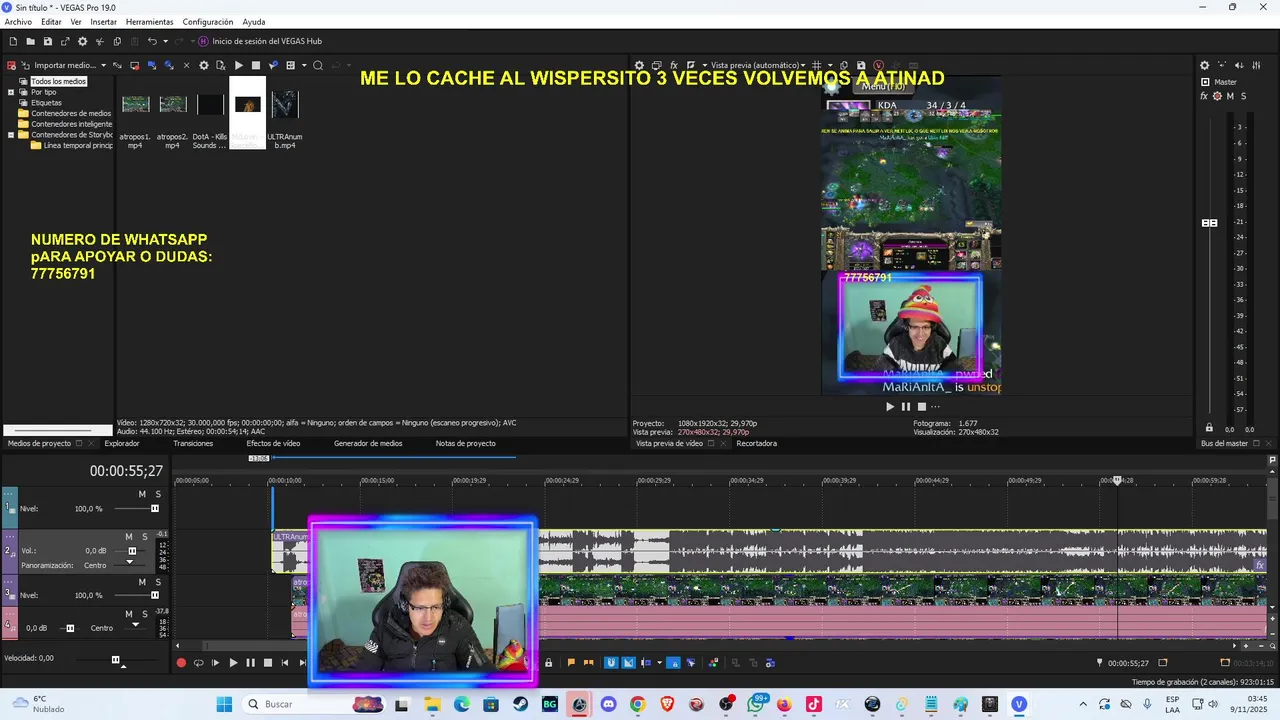The width and height of the screenshot is (1280, 720).
Task: Adjust the Master bus volume fader
Action: point(1209,223)
